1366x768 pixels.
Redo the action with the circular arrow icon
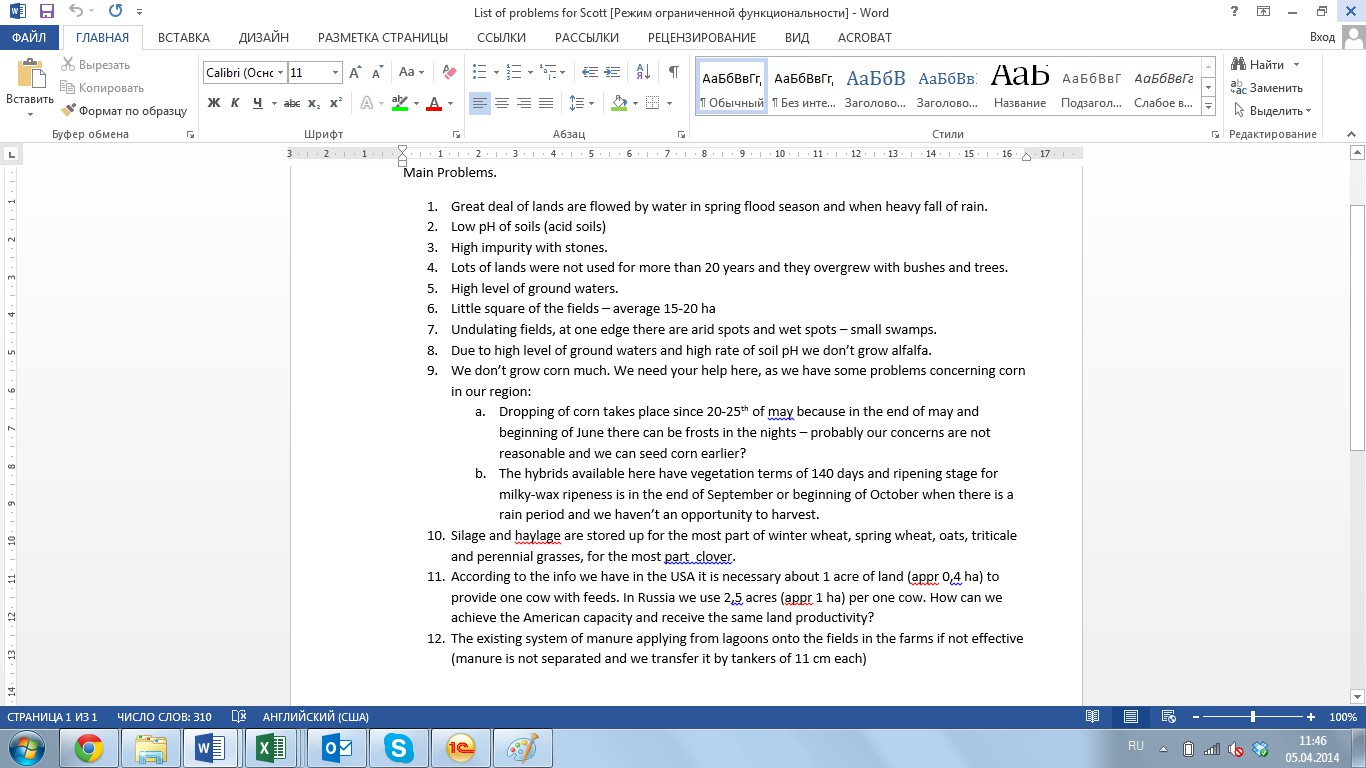tap(115, 12)
